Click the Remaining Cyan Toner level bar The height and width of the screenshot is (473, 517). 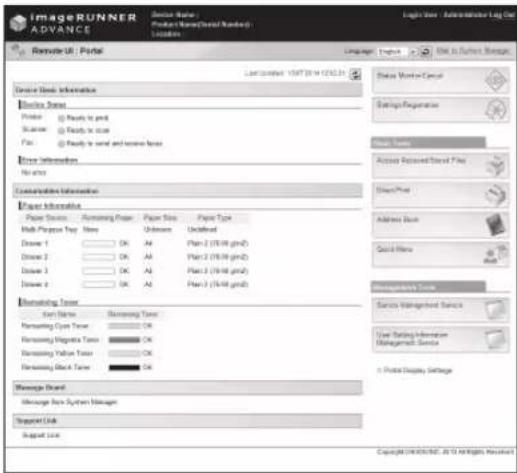click(x=124, y=326)
